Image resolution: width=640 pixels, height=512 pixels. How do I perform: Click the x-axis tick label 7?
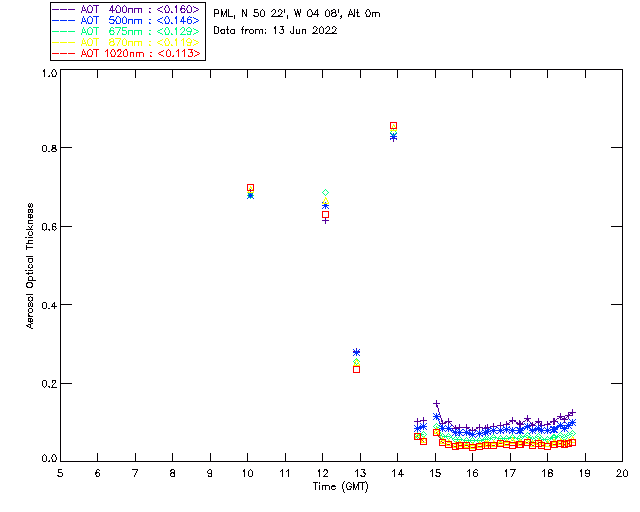click(x=135, y=473)
